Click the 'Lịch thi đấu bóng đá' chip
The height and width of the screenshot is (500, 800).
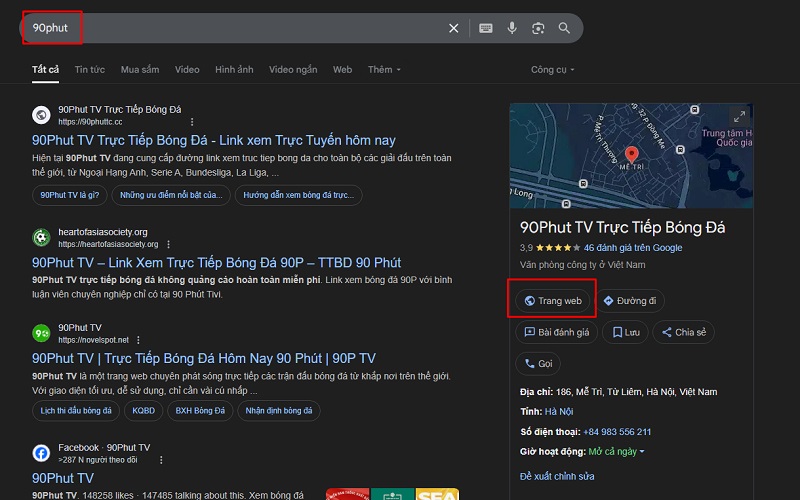tap(76, 411)
